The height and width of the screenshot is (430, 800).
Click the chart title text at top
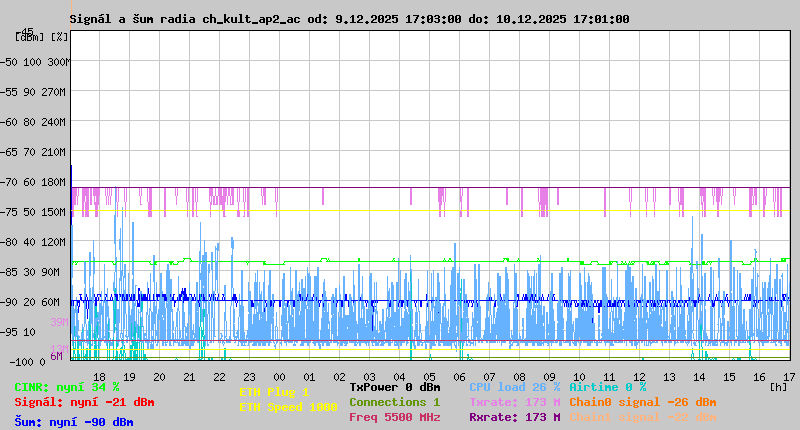click(349, 19)
